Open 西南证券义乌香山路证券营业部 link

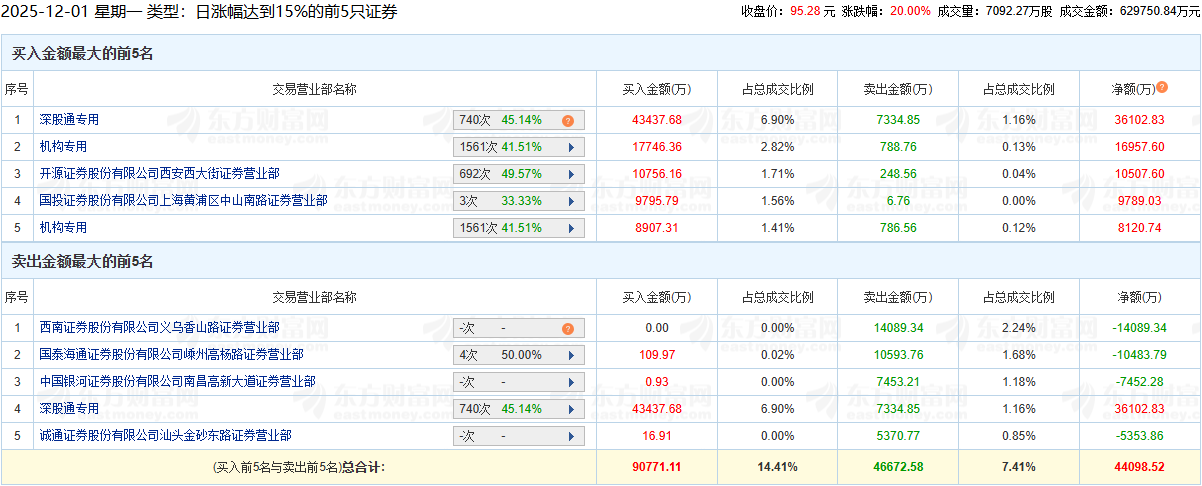point(159,327)
